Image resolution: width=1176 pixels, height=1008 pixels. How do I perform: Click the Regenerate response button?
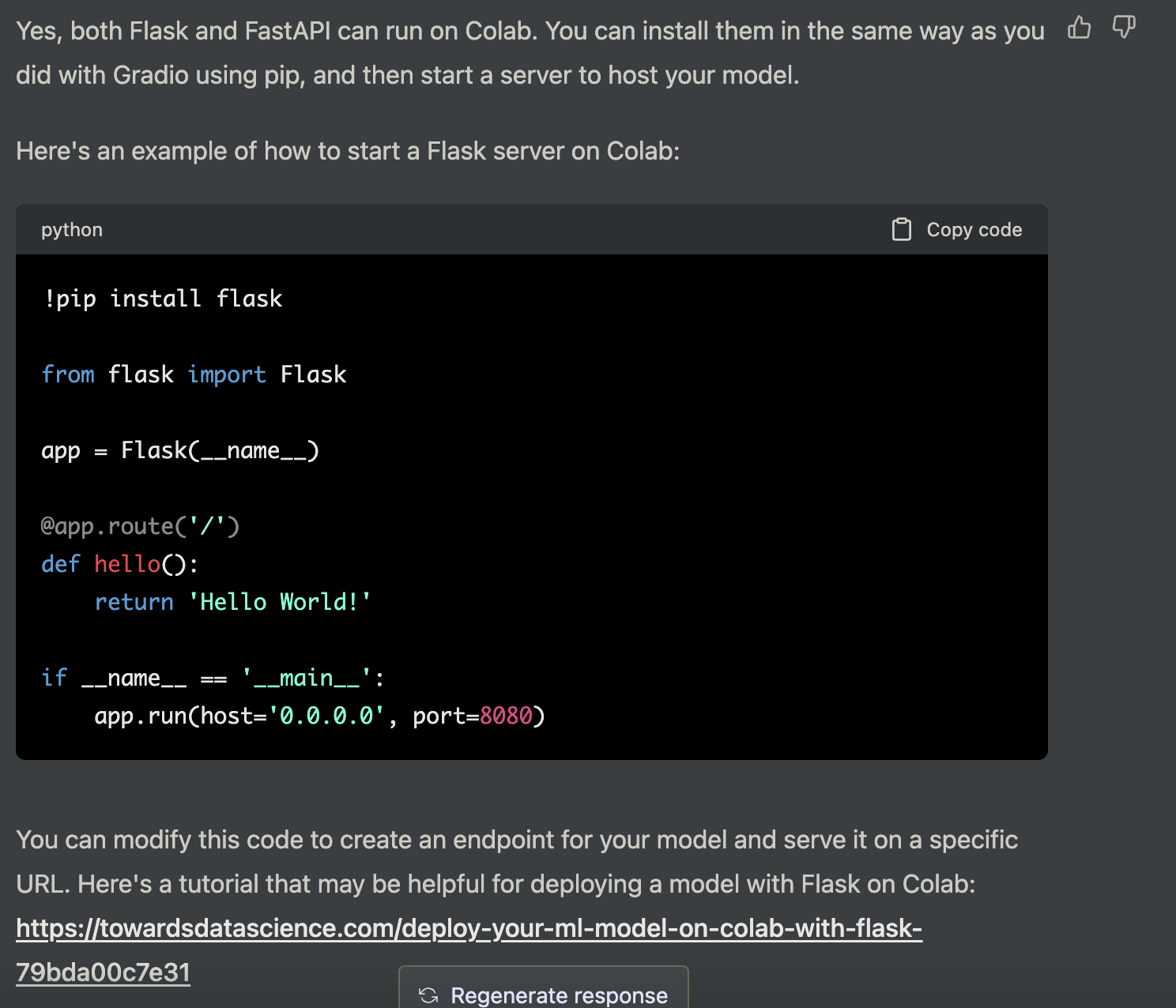pos(544,987)
